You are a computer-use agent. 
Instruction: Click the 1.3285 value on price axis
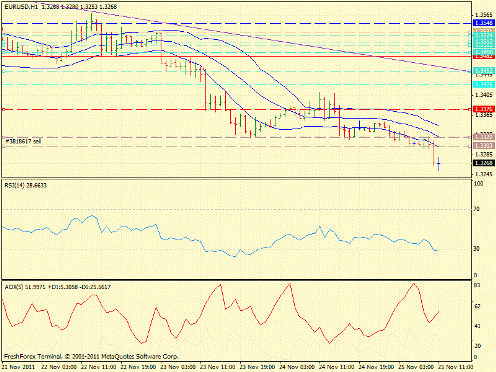coord(484,155)
